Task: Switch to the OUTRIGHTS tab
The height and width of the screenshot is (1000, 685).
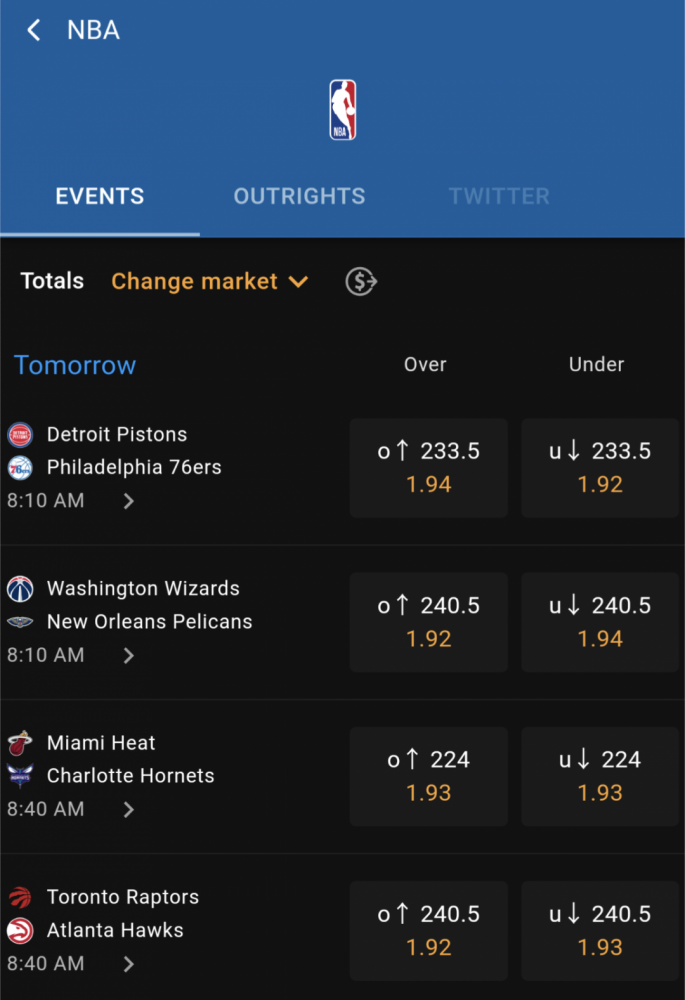Action: (x=299, y=196)
